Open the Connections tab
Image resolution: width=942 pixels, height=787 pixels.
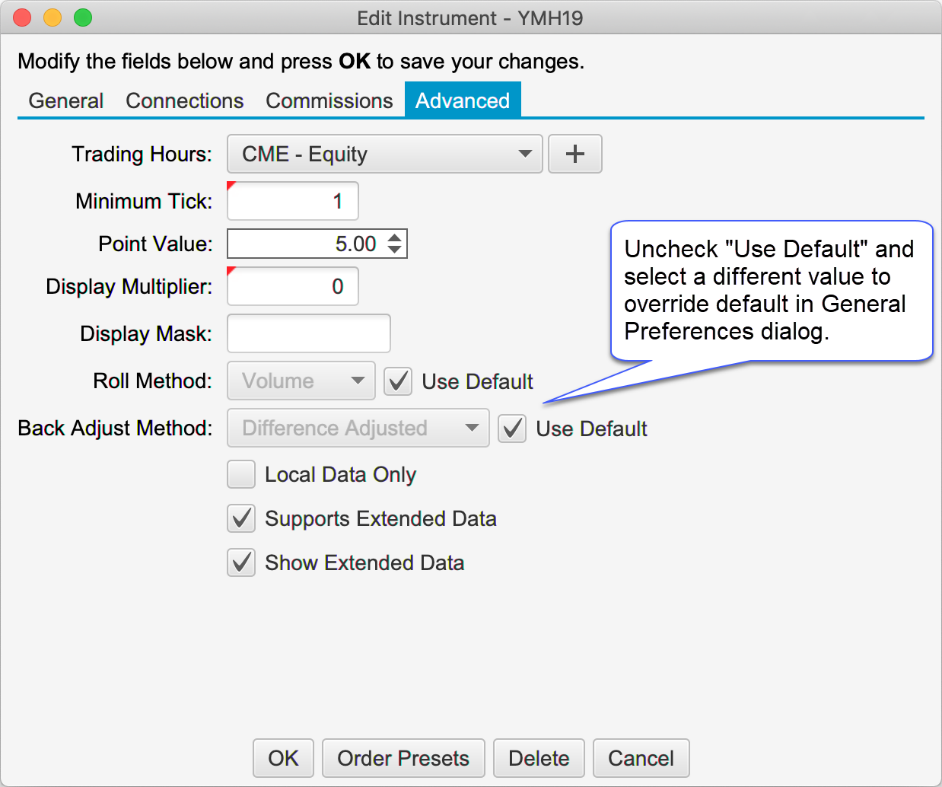point(184,101)
